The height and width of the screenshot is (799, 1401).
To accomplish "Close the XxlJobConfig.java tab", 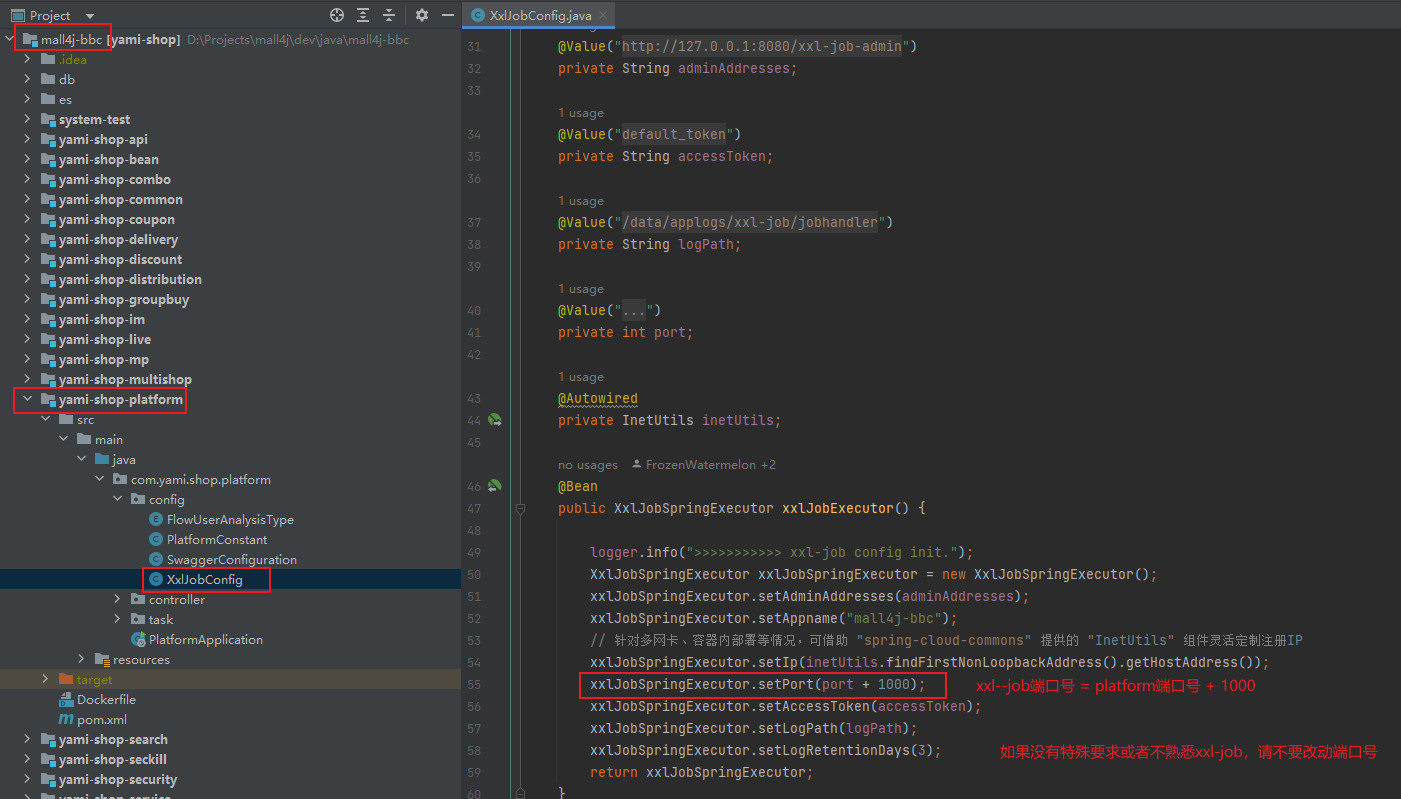I will (x=602, y=15).
